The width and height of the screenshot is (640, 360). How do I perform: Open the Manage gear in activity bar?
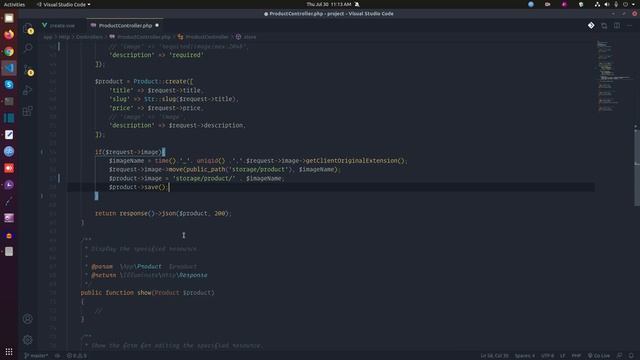point(28,340)
